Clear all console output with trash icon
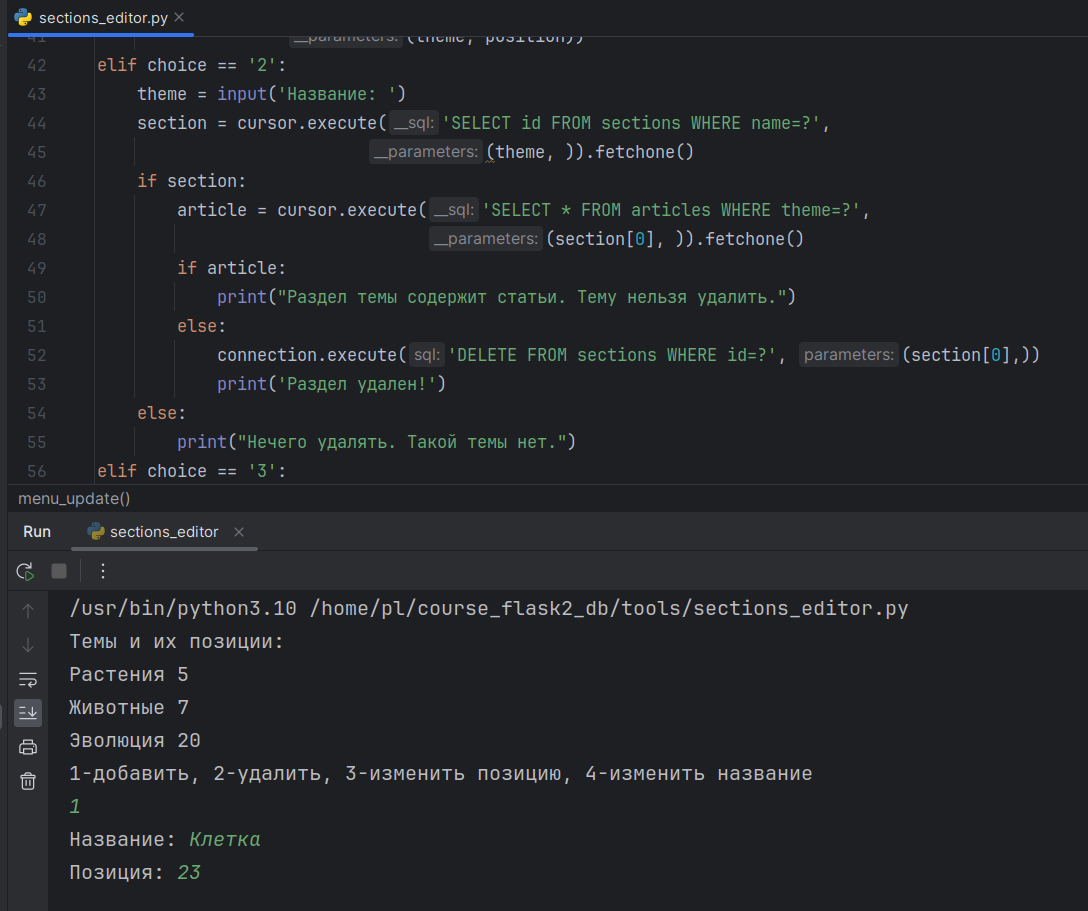 28,781
